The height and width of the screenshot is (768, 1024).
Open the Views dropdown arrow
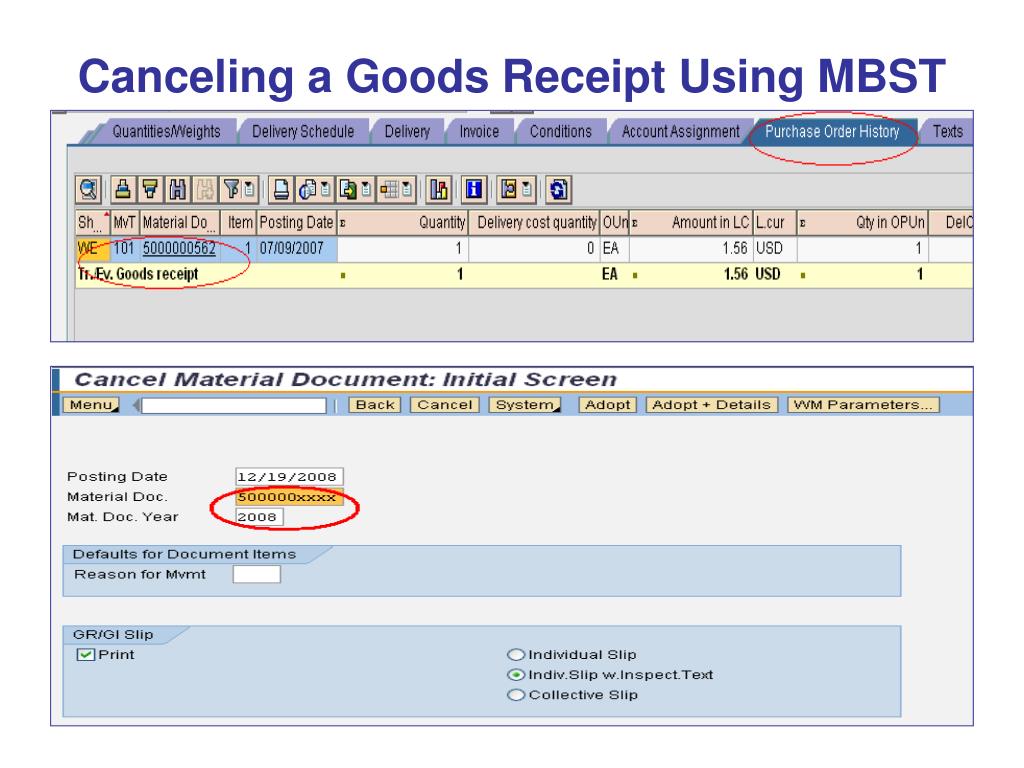326,189
